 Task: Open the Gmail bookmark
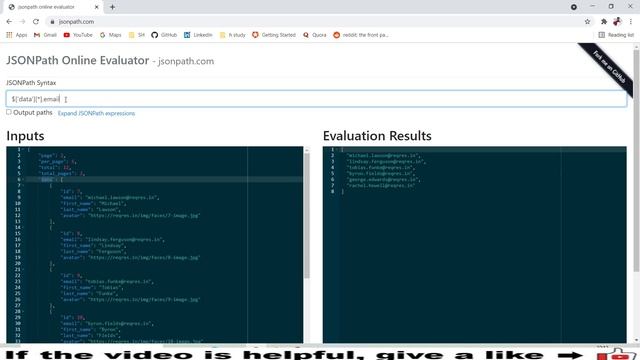coord(45,35)
